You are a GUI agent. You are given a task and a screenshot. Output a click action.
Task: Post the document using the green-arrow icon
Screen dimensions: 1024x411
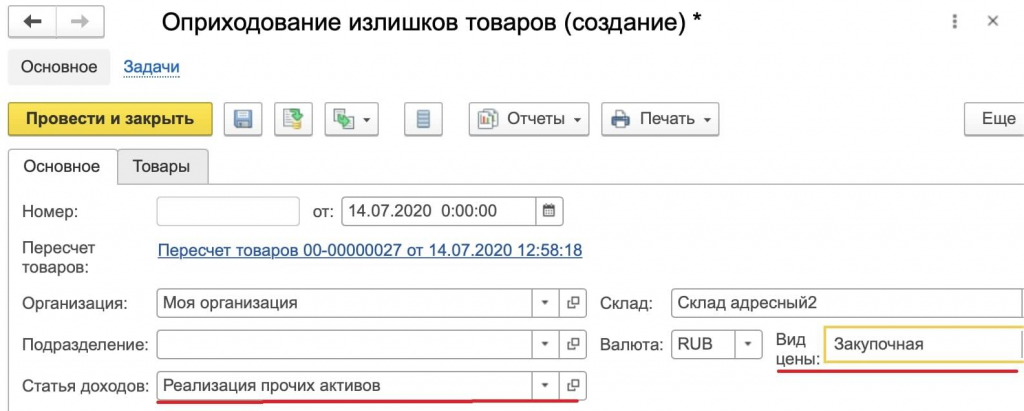click(293, 119)
